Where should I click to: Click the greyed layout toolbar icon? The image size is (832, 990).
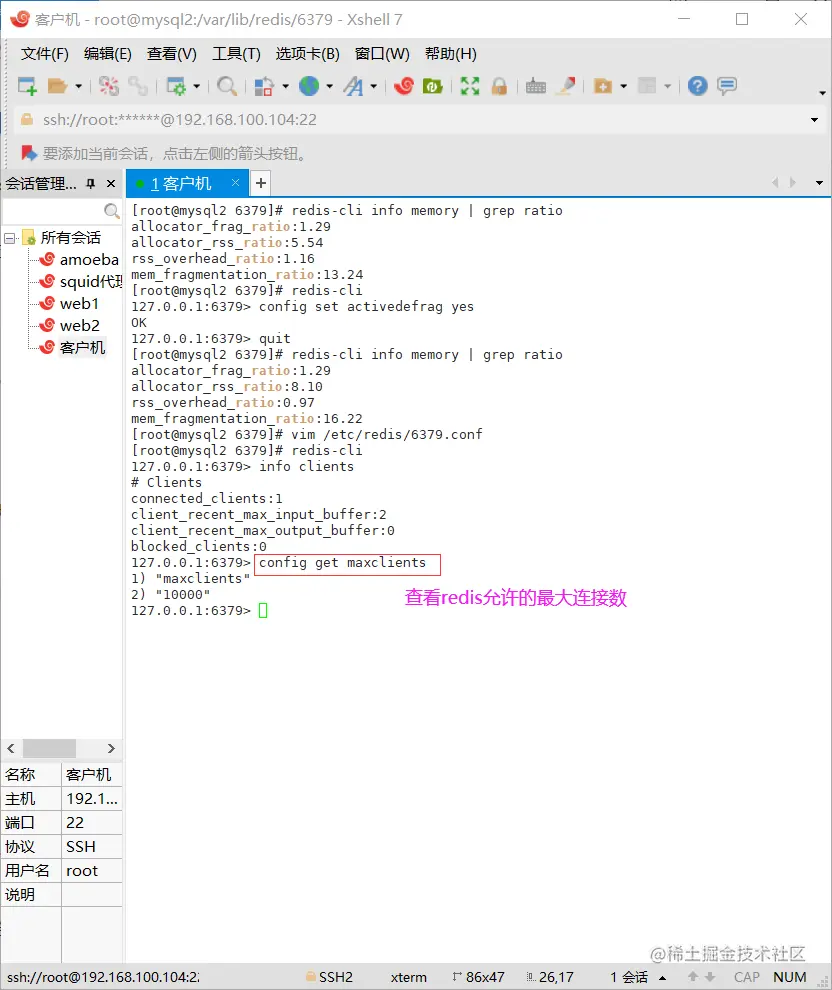coord(647,86)
